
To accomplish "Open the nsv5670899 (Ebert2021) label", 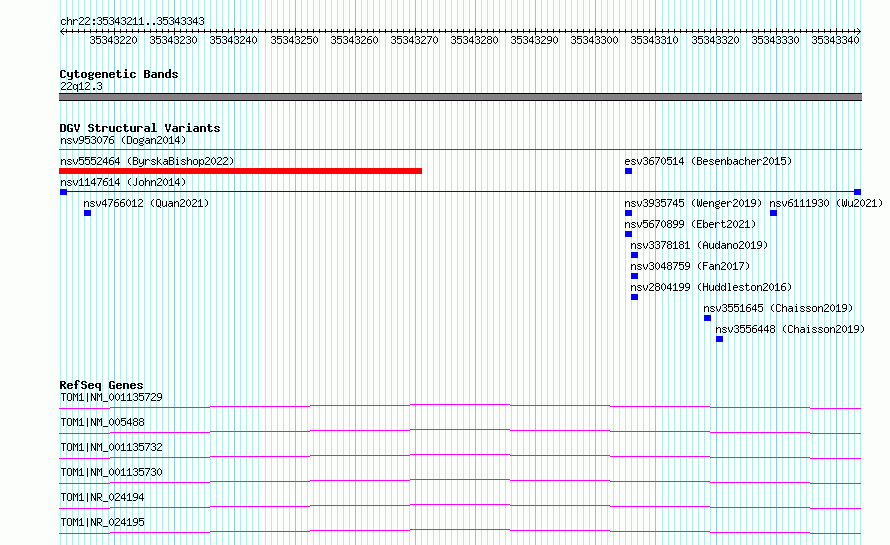I will coord(690,224).
